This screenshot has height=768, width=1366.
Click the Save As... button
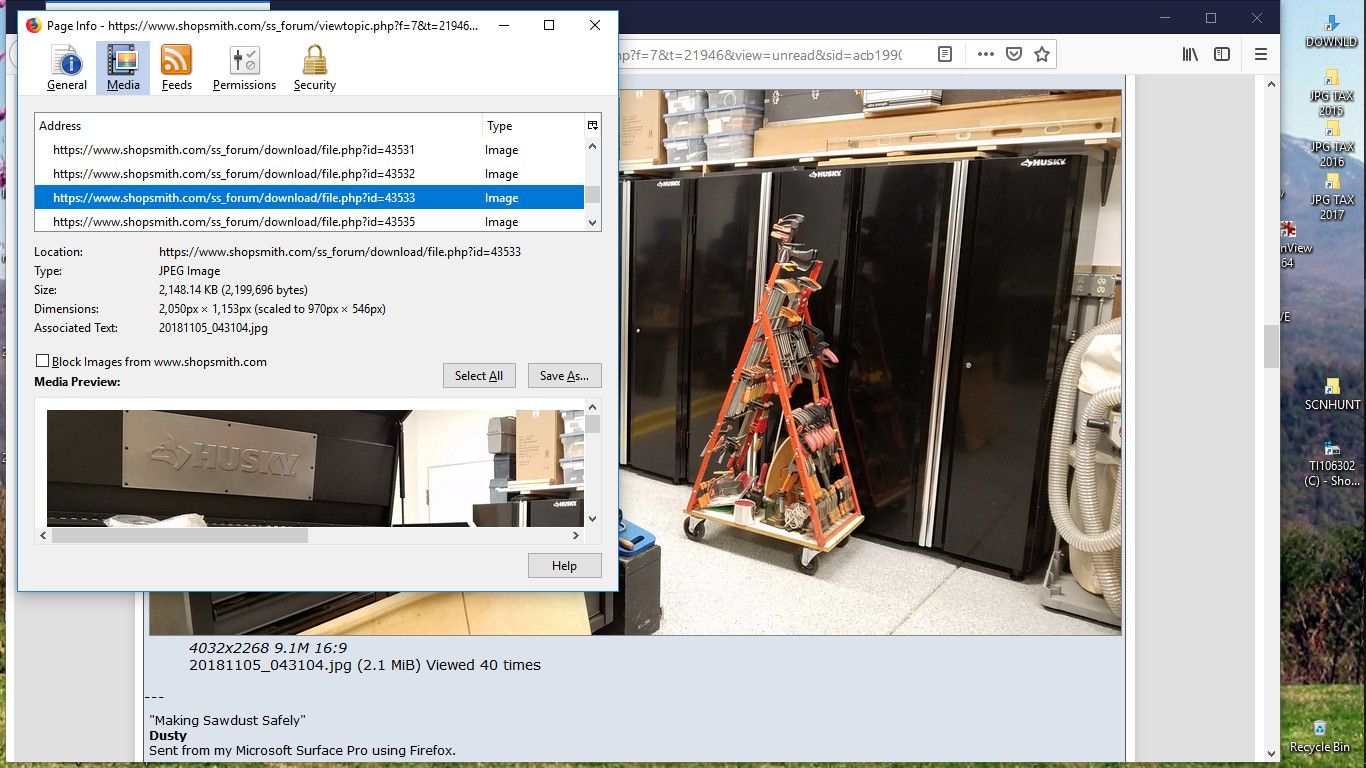click(x=564, y=376)
